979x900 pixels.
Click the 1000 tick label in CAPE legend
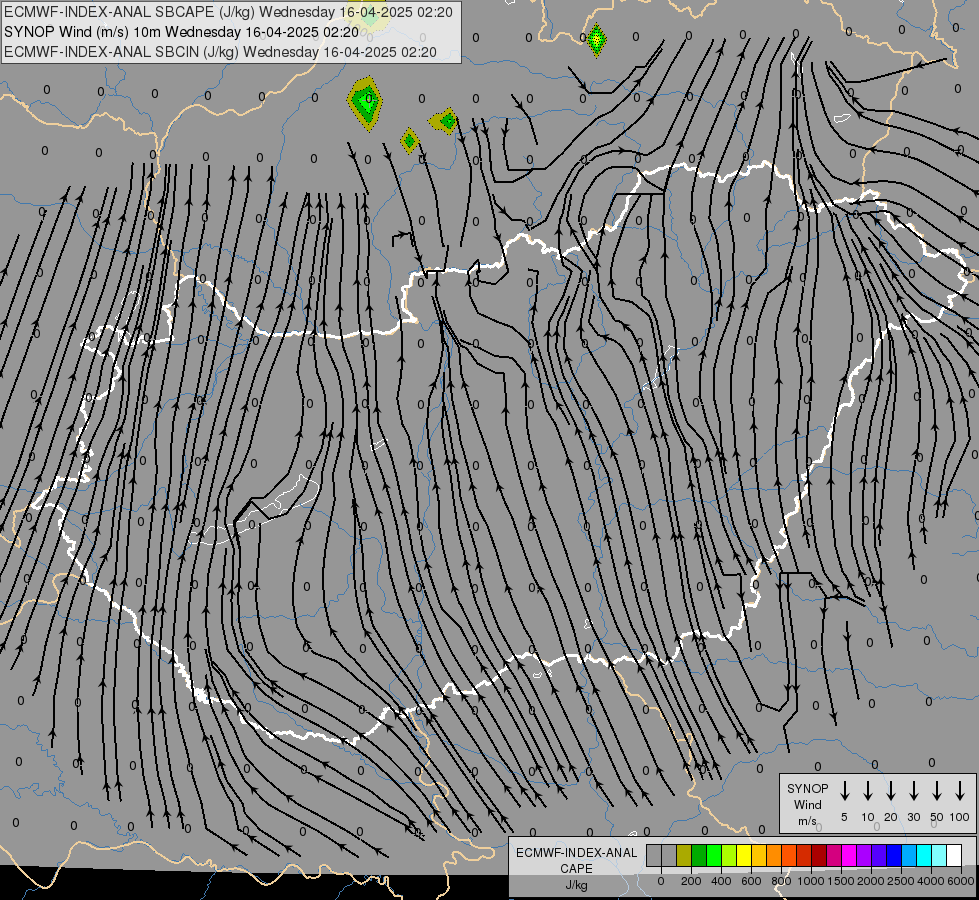(x=811, y=881)
